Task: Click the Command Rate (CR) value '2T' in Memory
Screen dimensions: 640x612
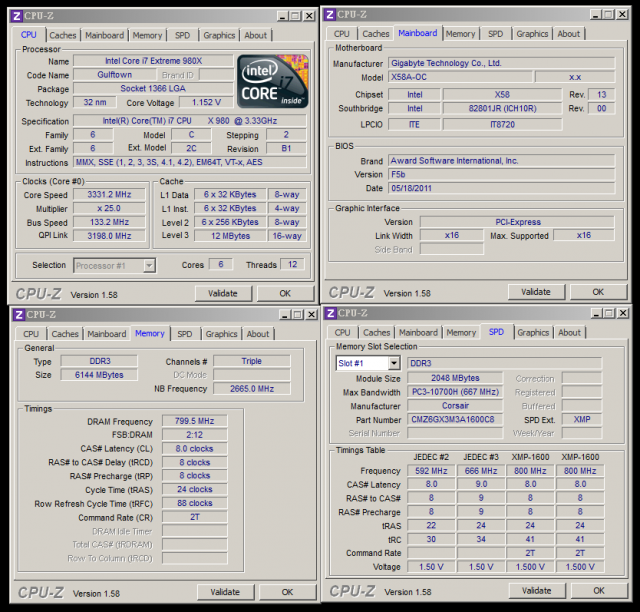Action: click(195, 517)
